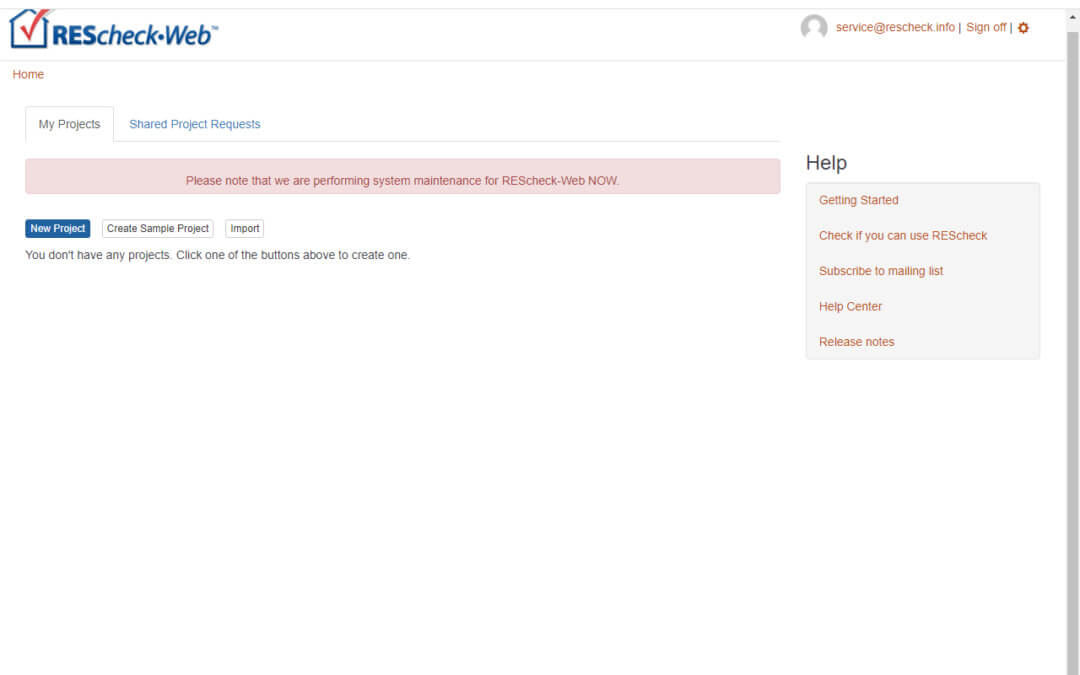
Task: Select Subscribe to mailing list link
Action: point(880,271)
